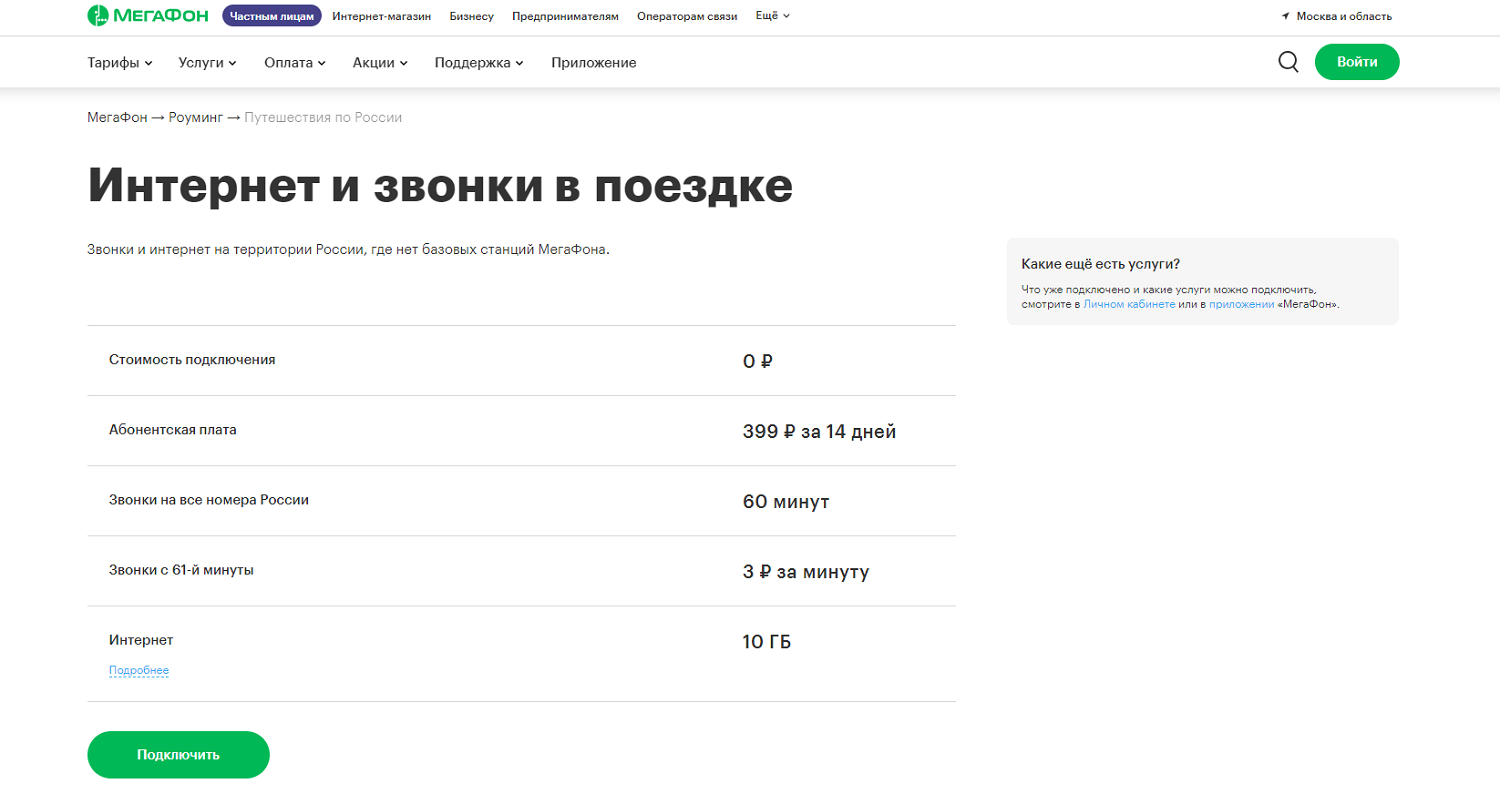Expand the Услуги menu

pyautogui.click(x=208, y=62)
